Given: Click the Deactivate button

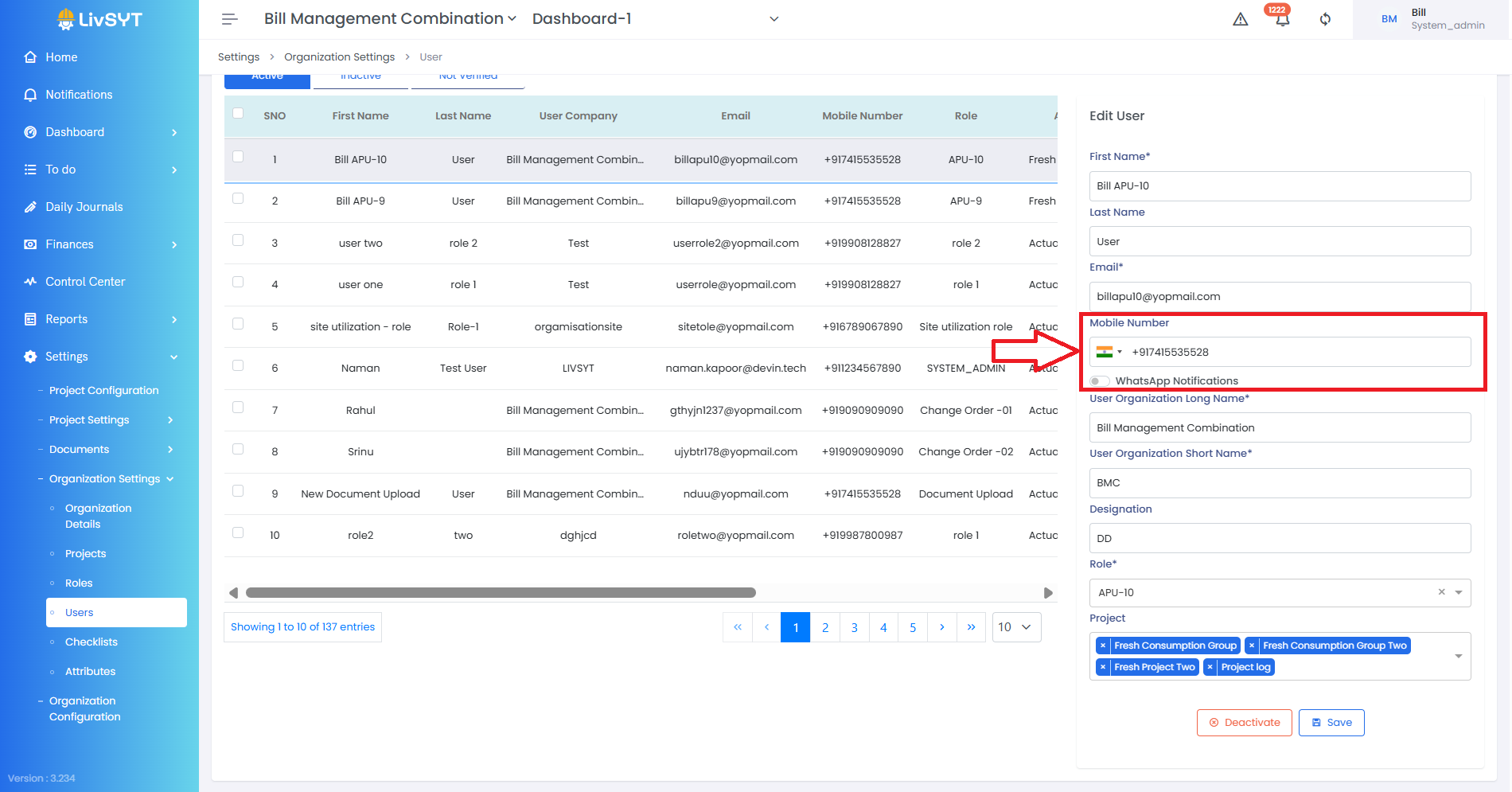Looking at the screenshot, I should [1244, 723].
